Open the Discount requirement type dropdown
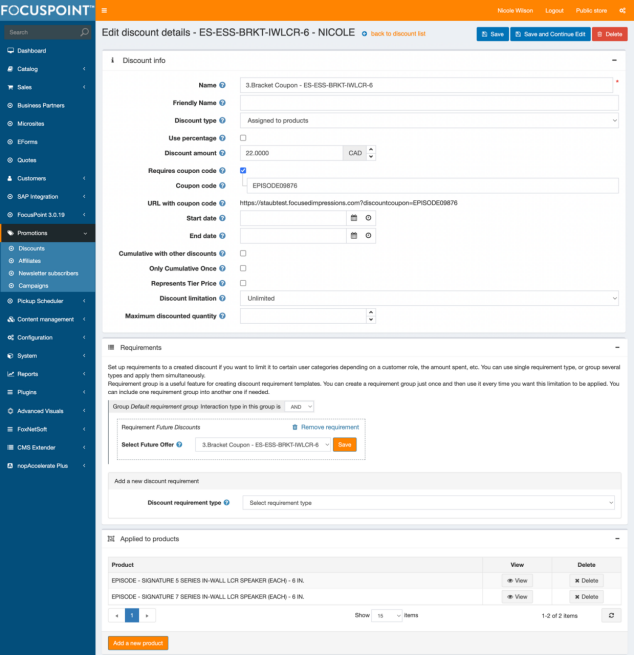Image resolution: width=634 pixels, height=656 pixels. [429, 503]
